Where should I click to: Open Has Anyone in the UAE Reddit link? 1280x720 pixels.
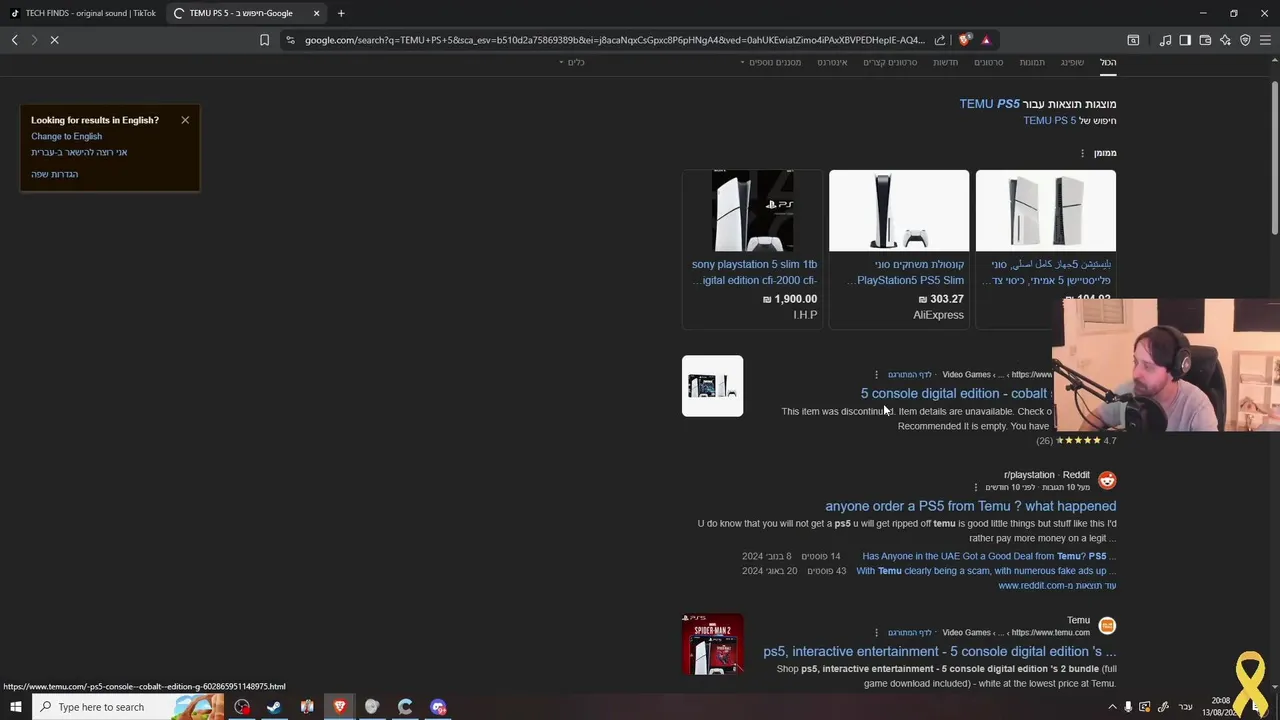[989, 556]
